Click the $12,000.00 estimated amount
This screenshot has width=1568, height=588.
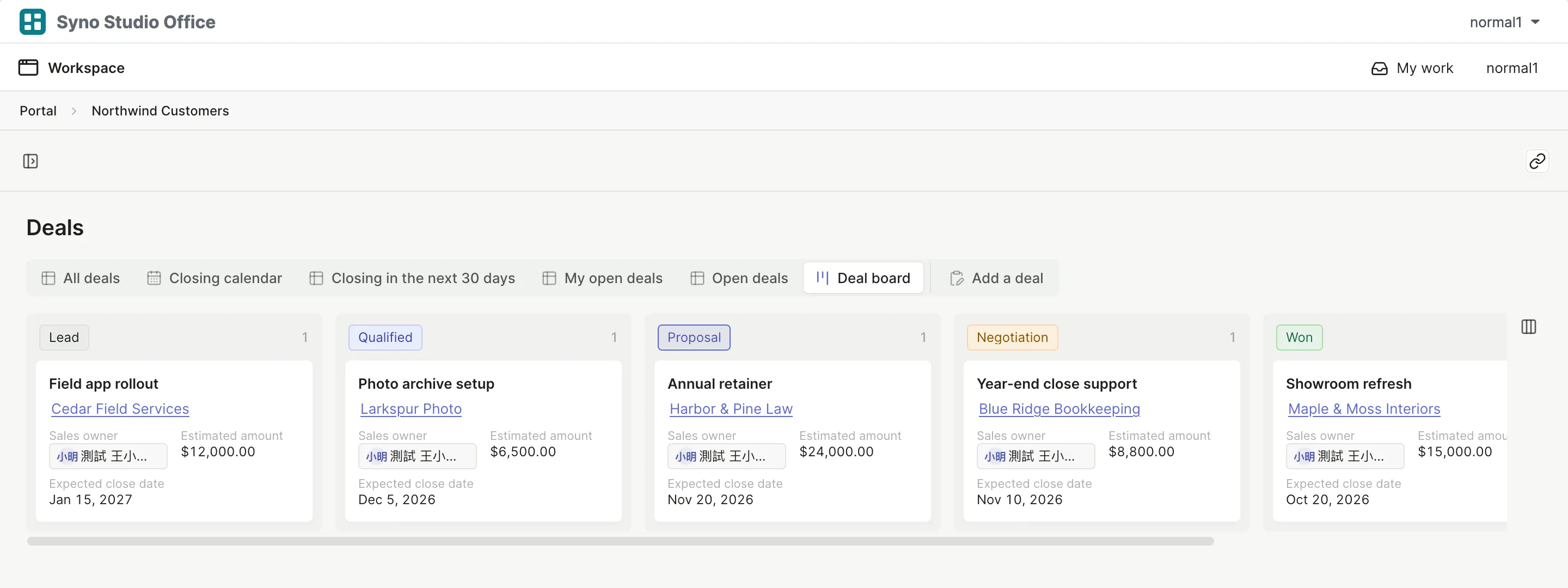218,452
